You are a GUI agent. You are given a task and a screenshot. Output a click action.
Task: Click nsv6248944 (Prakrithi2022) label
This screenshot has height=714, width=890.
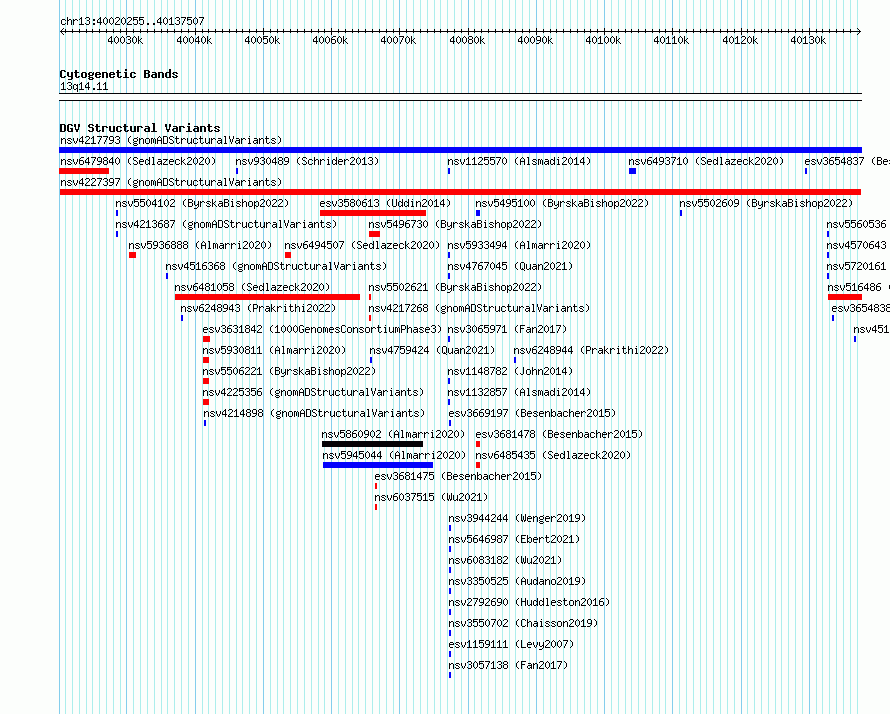click(591, 350)
